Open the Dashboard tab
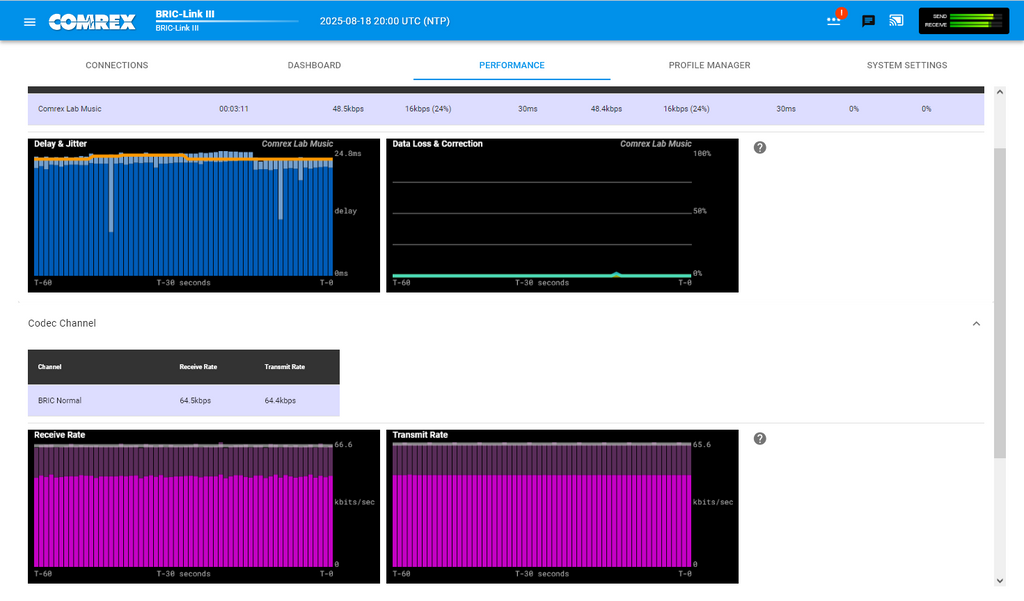Viewport: 1024px width, 601px height. point(314,65)
